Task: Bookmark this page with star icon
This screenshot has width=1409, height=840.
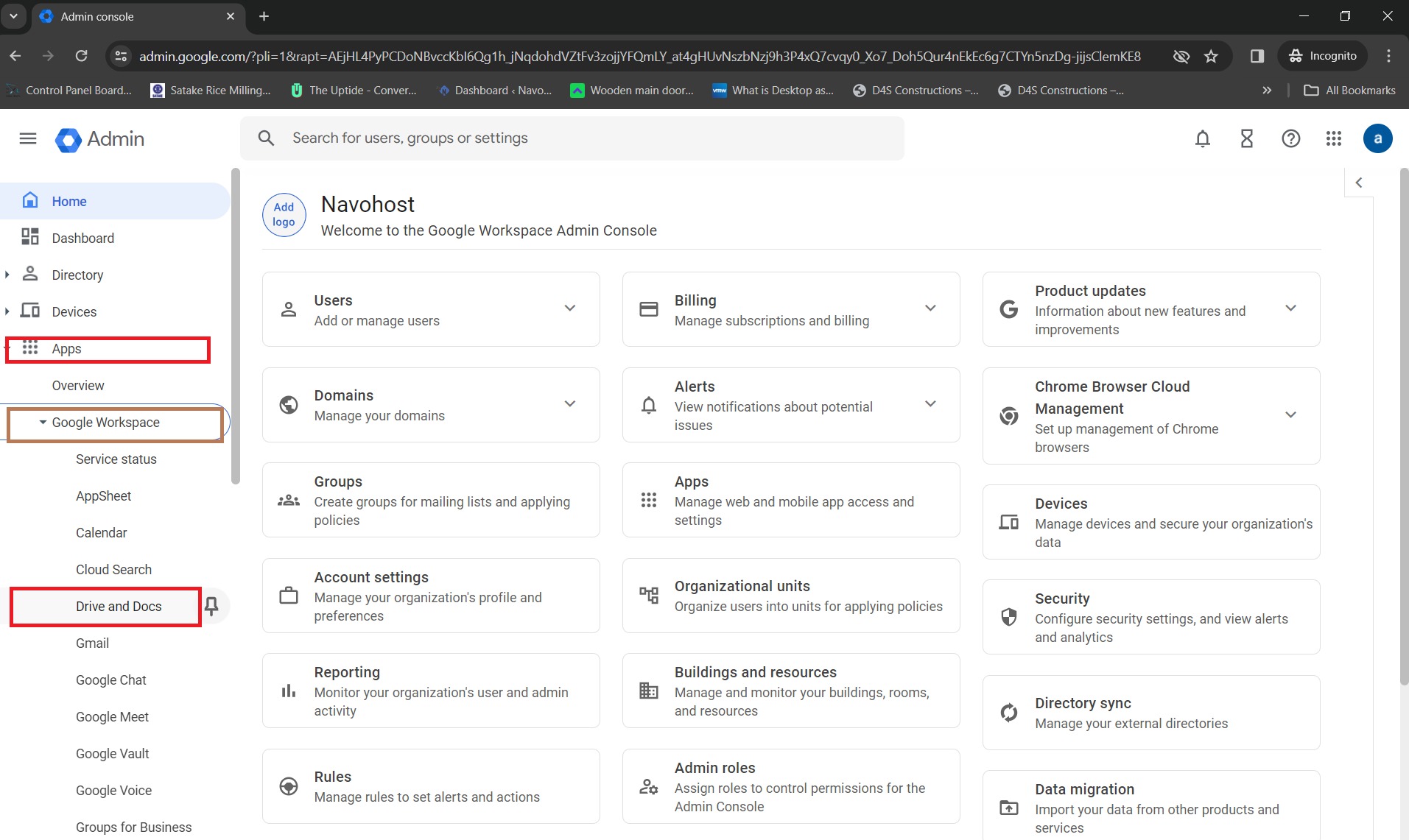Action: pyautogui.click(x=1211, y=56)
